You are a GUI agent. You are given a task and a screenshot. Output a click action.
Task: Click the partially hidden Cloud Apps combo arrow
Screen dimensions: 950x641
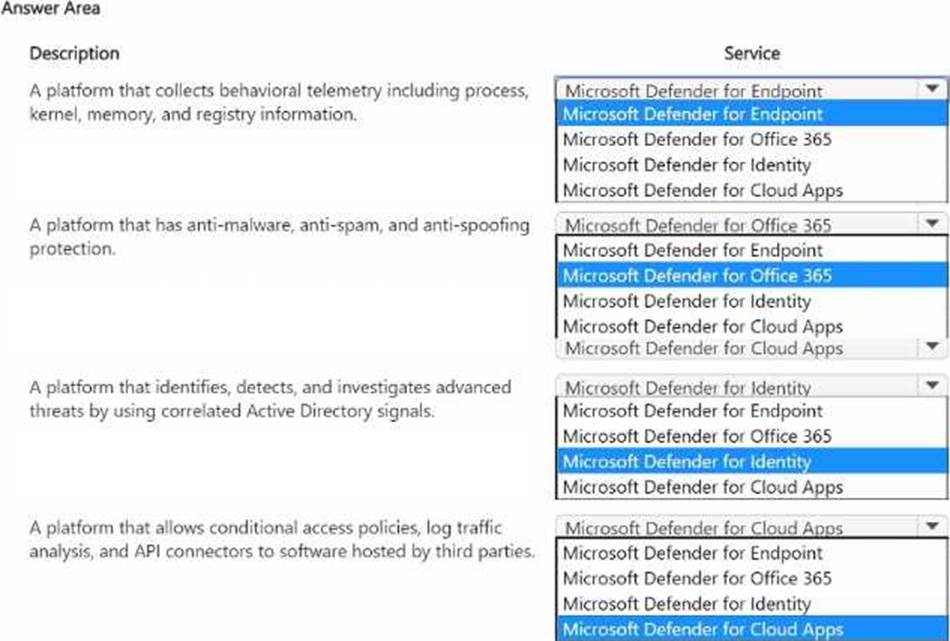[x=932, y=348]
